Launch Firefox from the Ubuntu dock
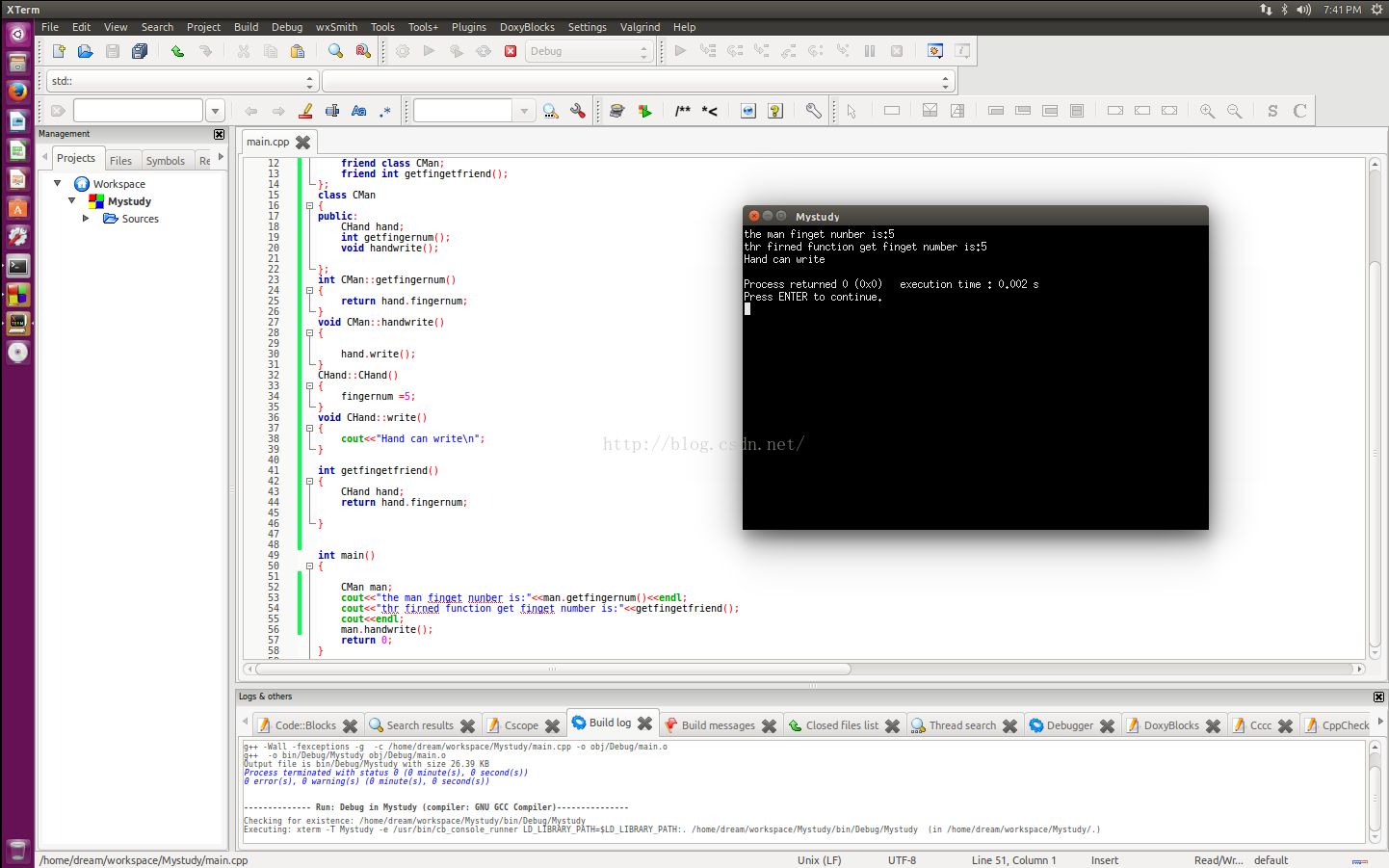The width and height of the screenshot is (1389, 868). point(17,92)
